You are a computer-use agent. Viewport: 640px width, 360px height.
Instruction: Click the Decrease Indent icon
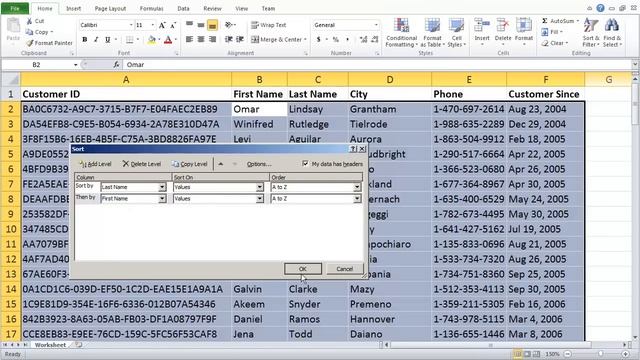tap(229, 40)
